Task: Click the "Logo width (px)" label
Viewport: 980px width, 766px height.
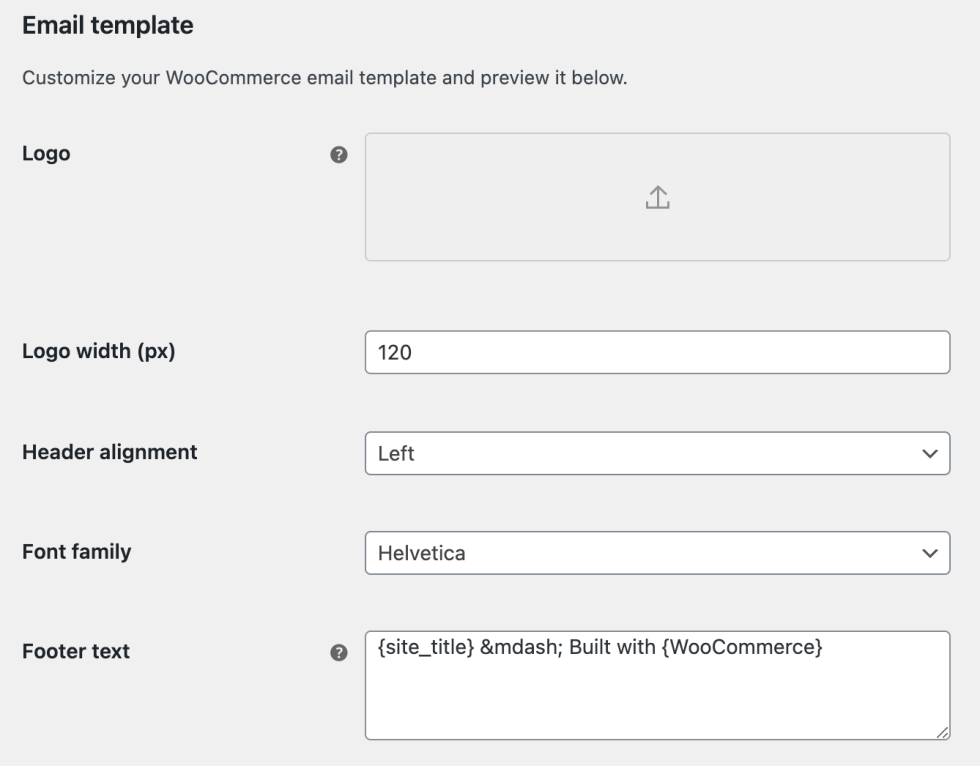Action: click(x=99, y=352)
